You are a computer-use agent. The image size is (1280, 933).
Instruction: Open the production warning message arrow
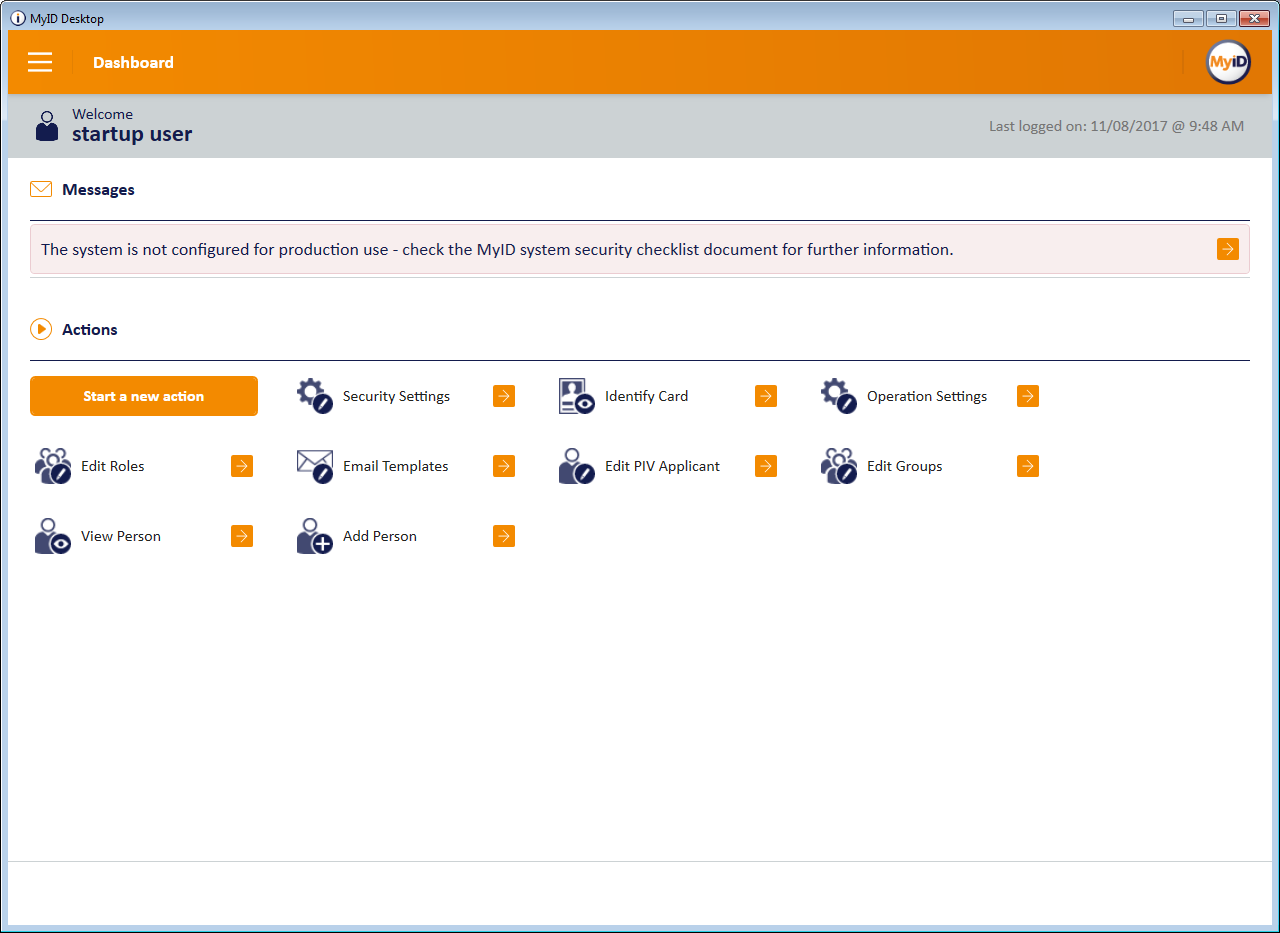click(x=1228, y=249)
